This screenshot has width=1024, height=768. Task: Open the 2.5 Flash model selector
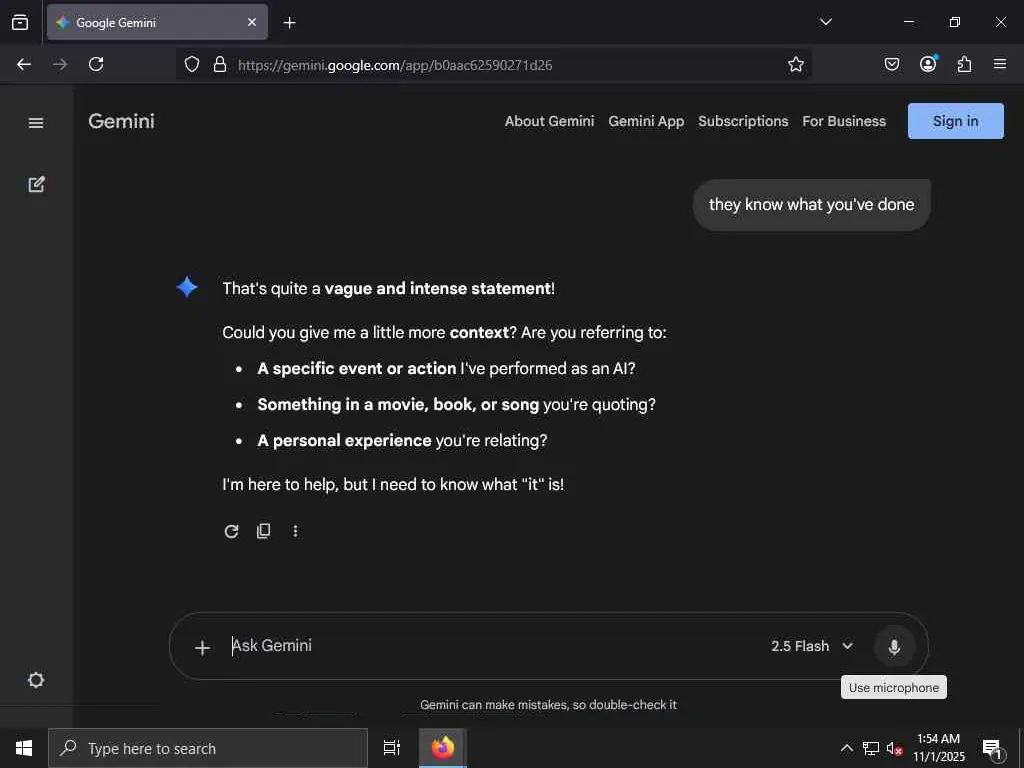pos(812,646)
